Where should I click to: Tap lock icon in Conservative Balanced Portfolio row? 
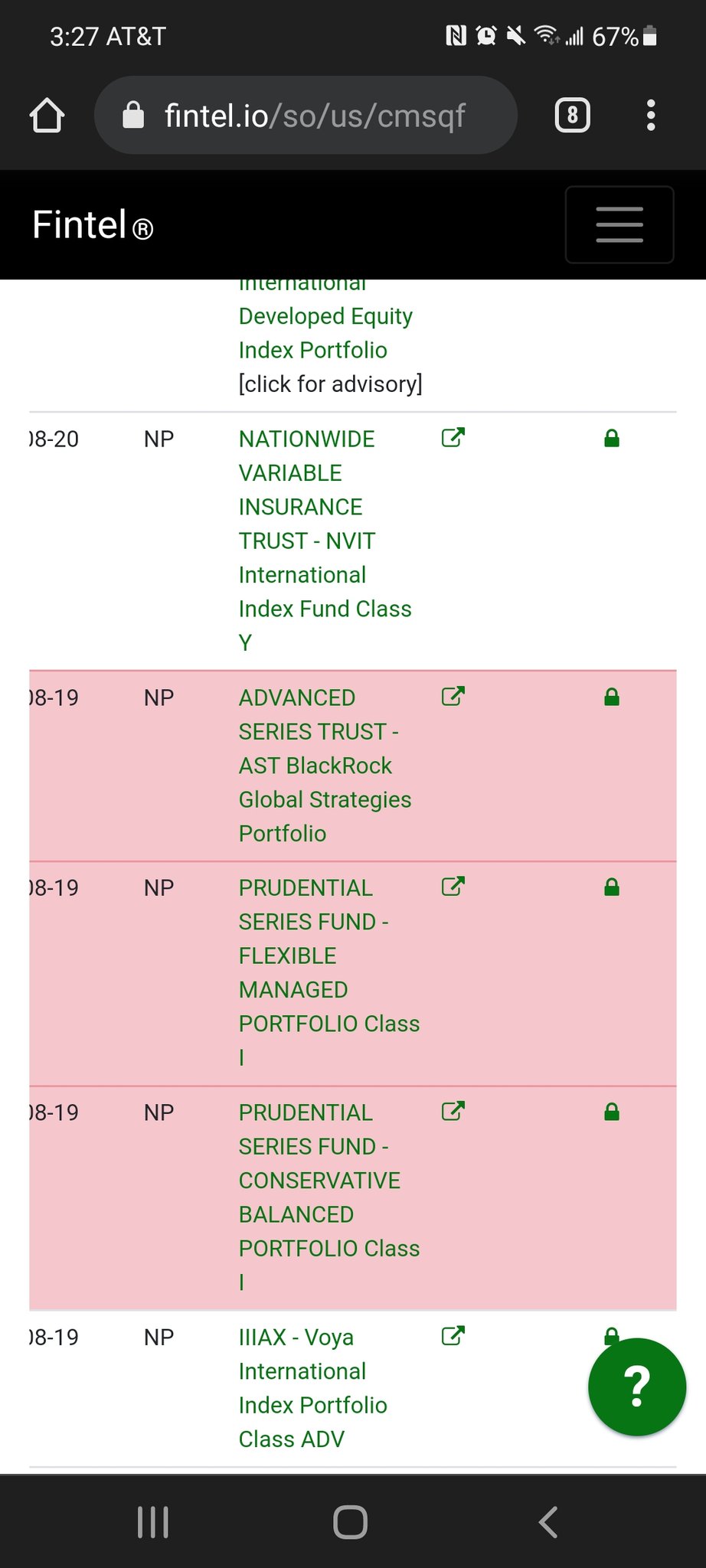pos(611,1112)
